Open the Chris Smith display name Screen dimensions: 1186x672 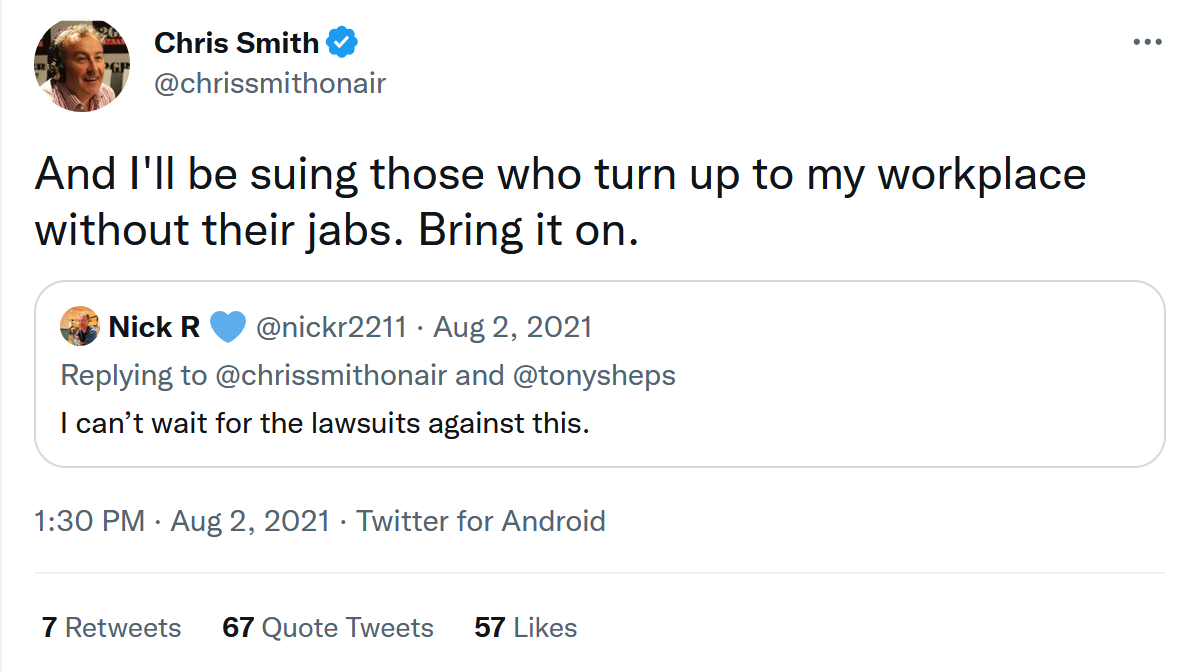(236, 44)
